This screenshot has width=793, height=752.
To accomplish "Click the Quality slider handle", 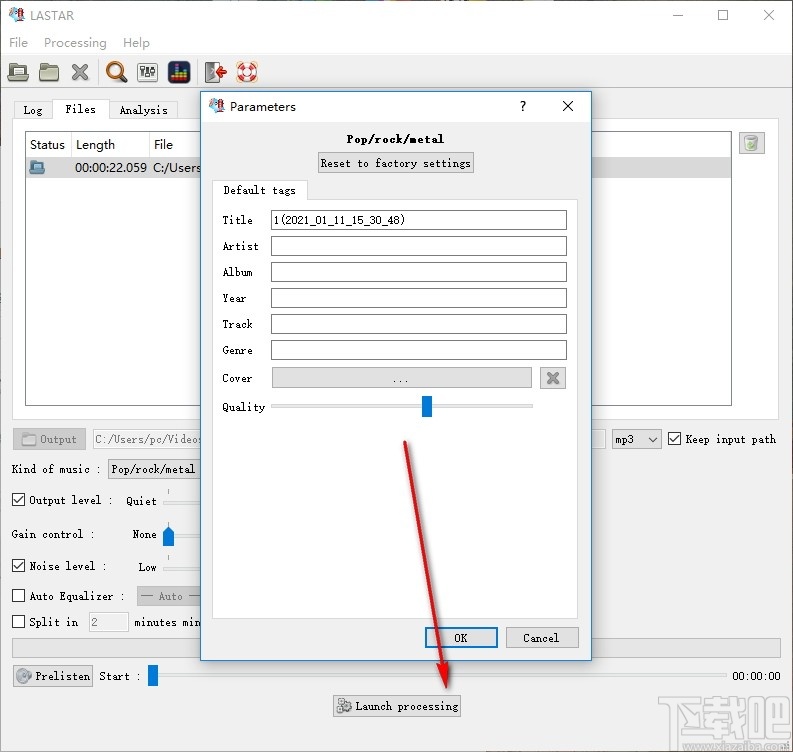I will (x=427, y=406).
